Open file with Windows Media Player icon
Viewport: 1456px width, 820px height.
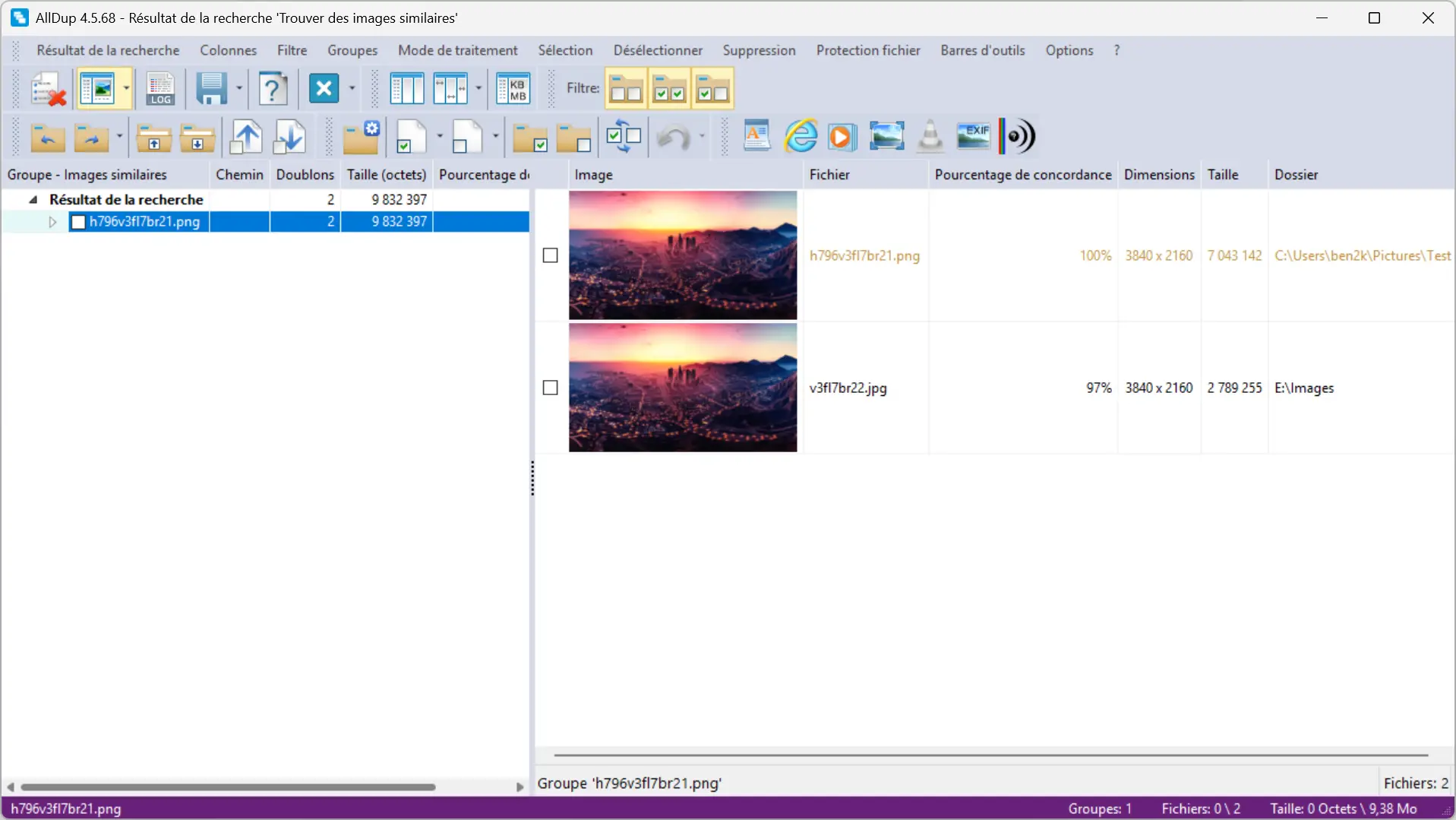(842, 137)
